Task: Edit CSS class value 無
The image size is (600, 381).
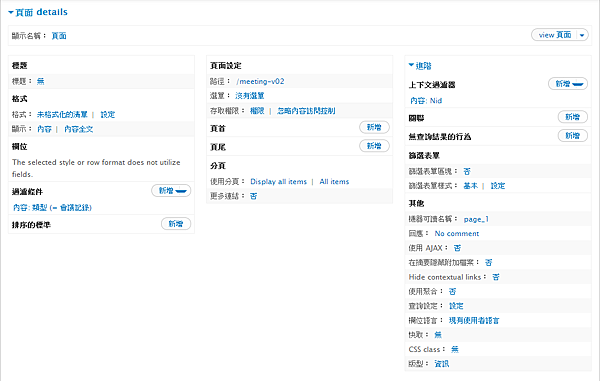Action: (x=455, y=349)
